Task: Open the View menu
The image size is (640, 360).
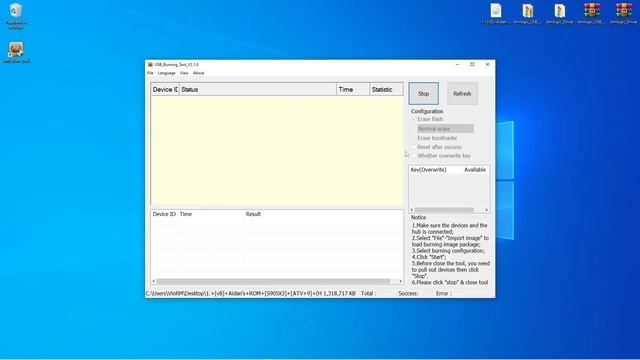Action: click(x=184, y=73)
